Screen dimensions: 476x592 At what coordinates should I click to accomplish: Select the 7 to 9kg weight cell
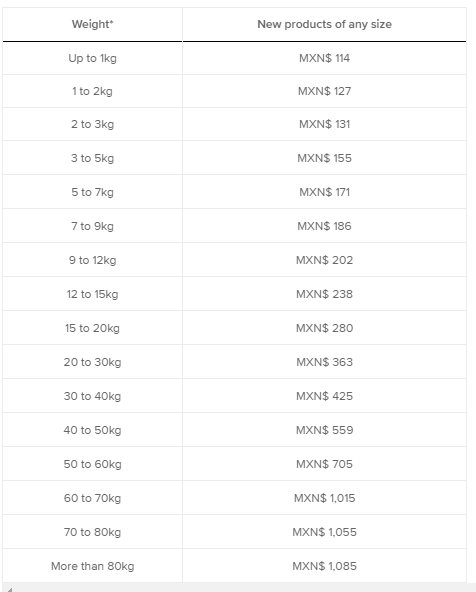92,226
